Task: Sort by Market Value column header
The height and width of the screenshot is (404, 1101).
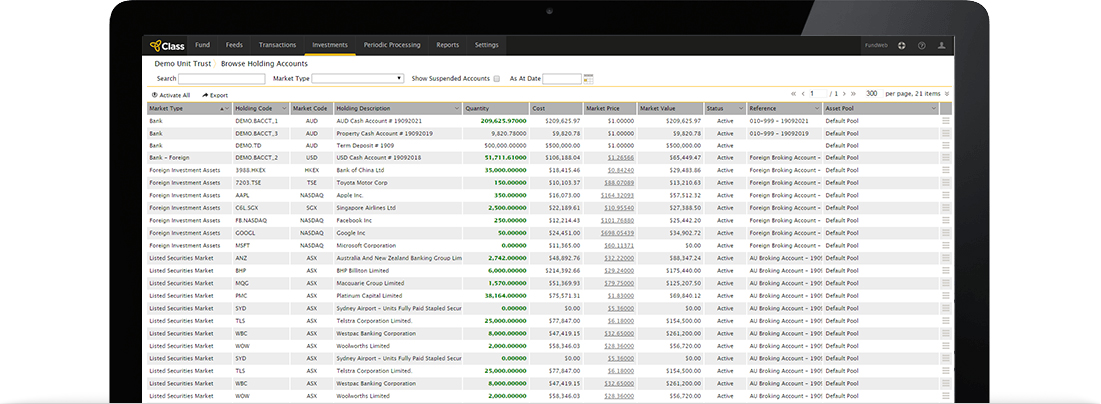Action: 671,108
